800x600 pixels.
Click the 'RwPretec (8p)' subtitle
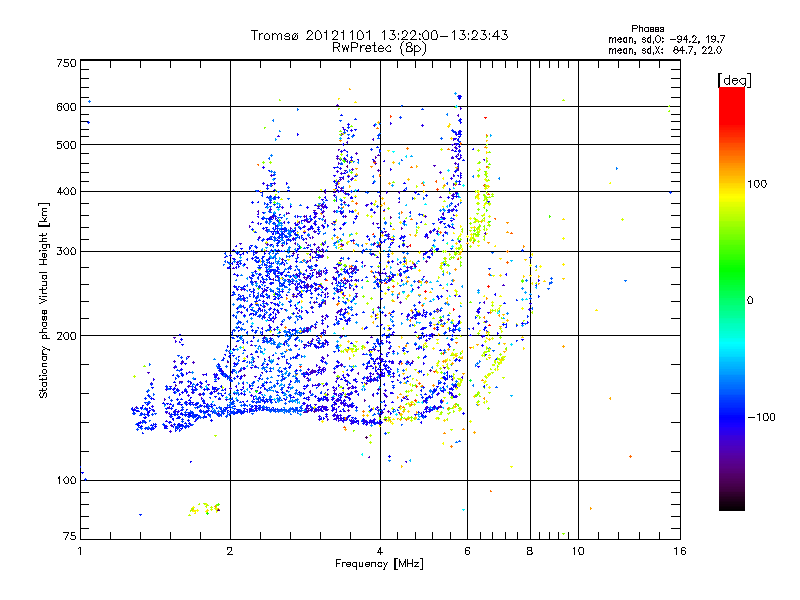coord(379,48)
